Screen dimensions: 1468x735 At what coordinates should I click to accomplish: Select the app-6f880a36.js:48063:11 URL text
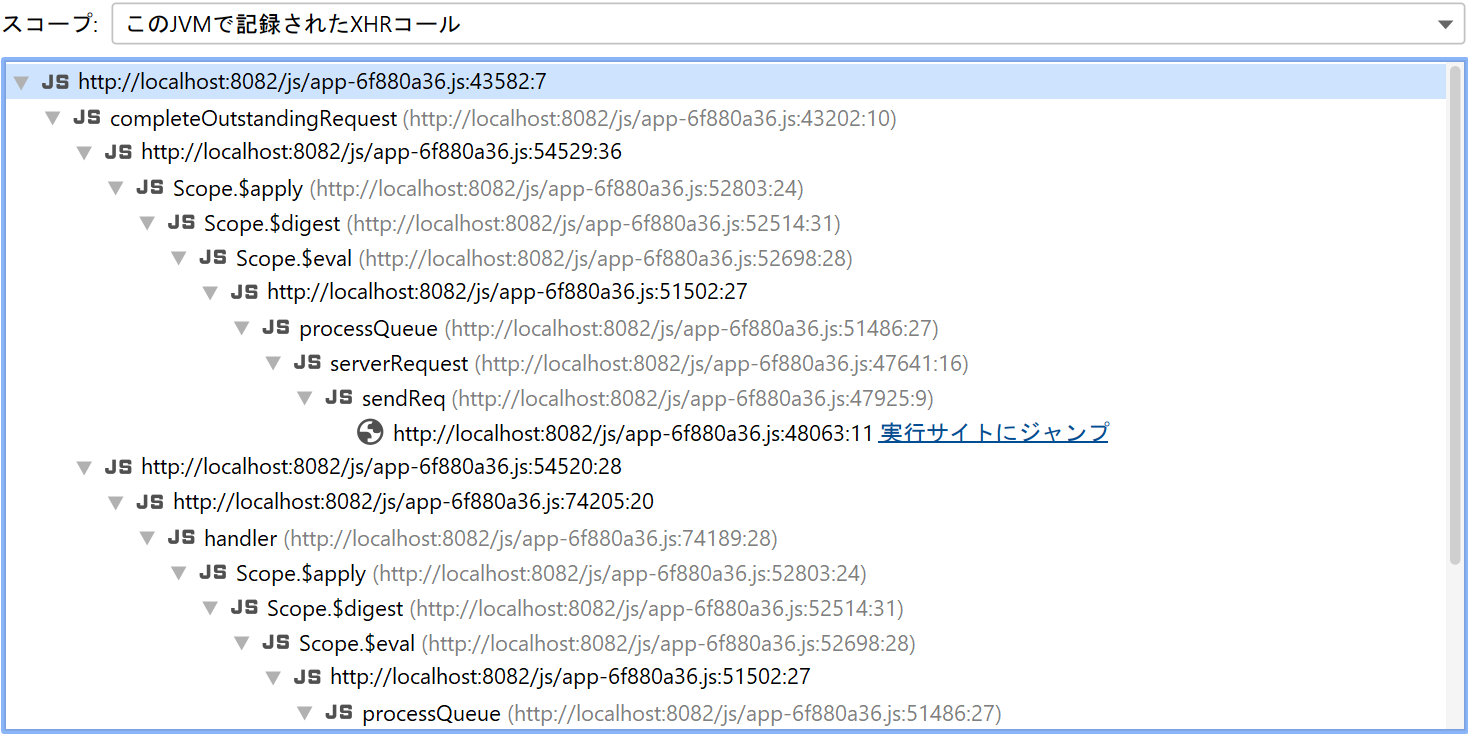pyautogui.click(x=634, y=433)
